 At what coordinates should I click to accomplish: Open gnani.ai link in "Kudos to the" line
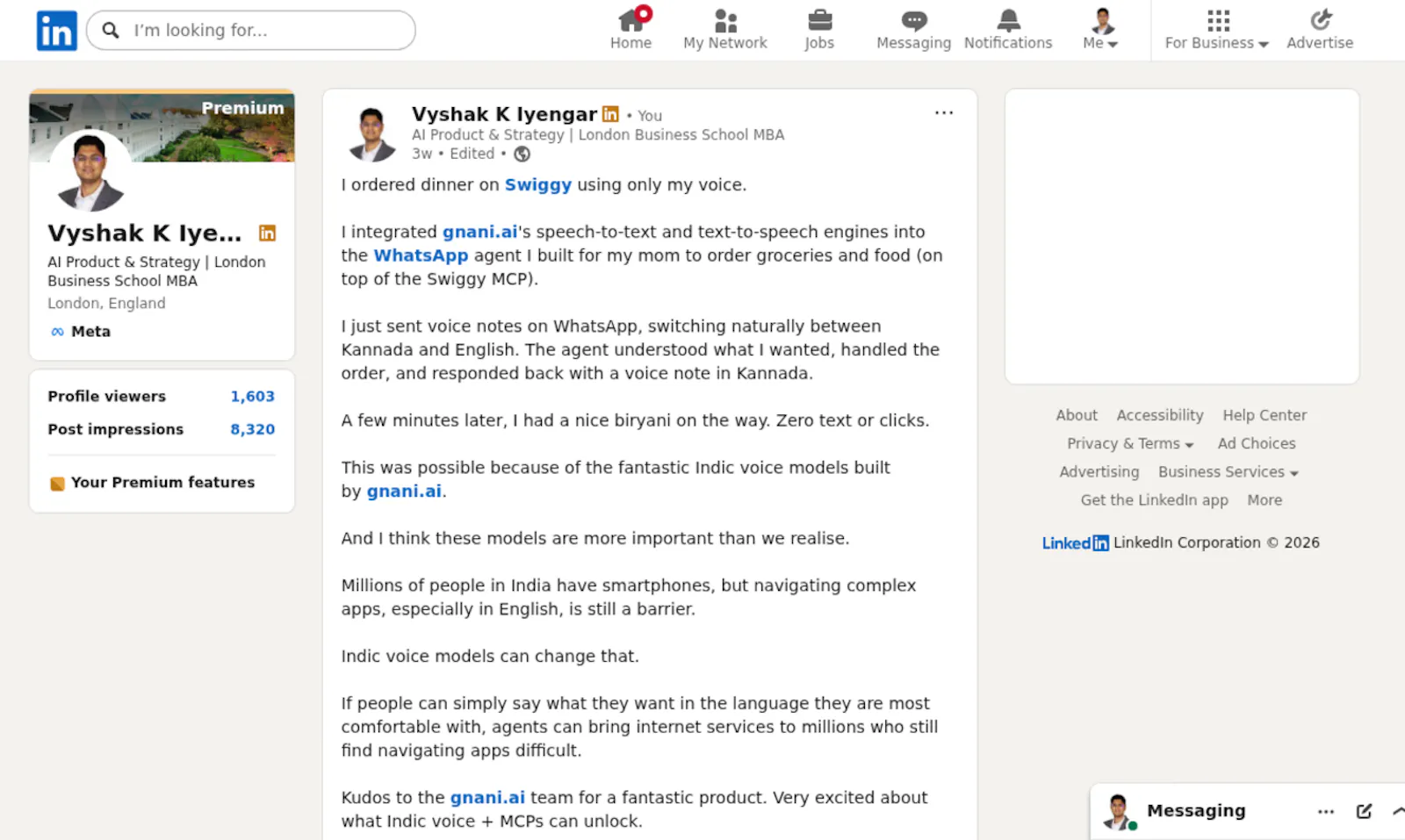point(487,797)
